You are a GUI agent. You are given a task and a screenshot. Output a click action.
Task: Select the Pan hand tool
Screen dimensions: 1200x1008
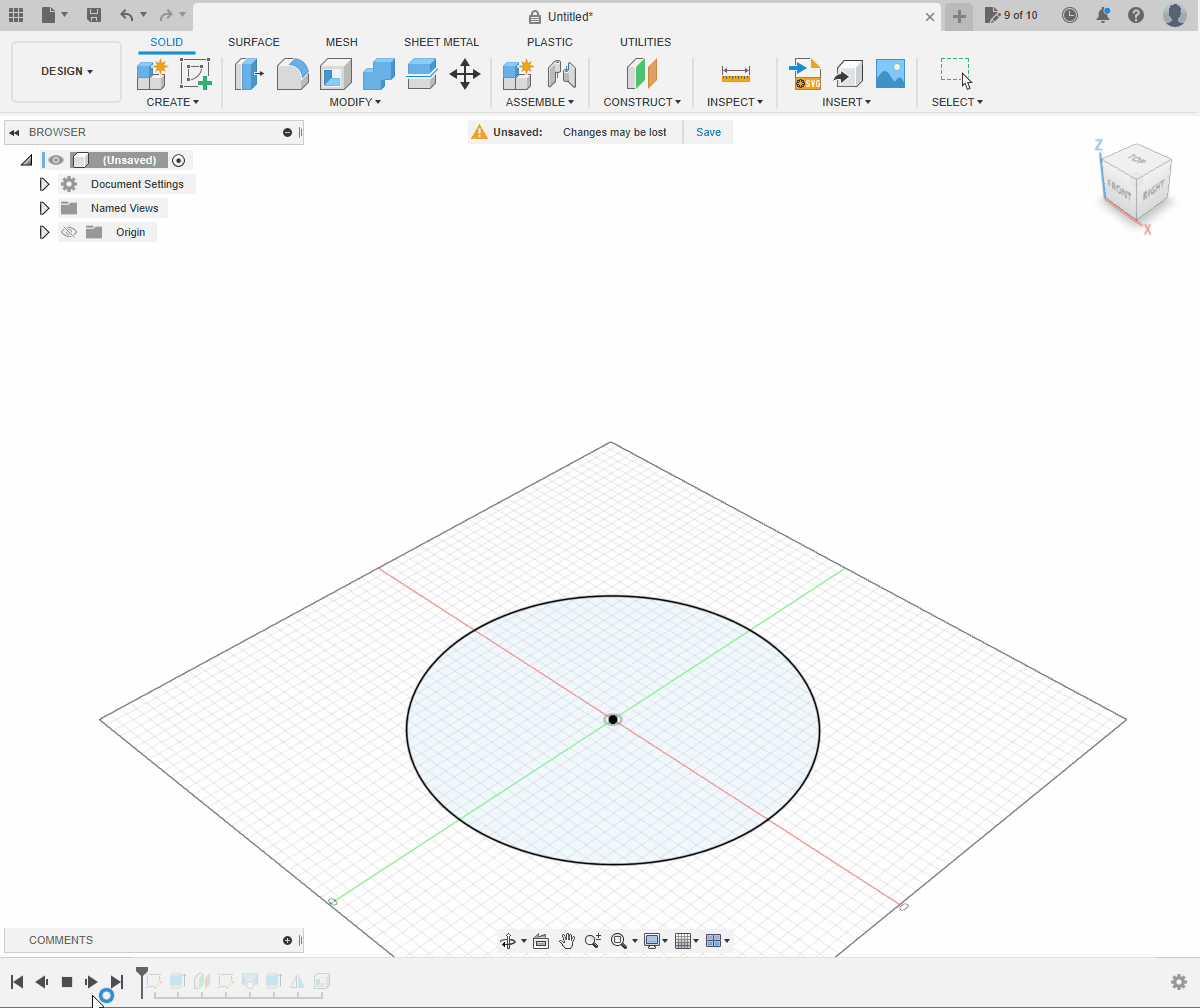[x=567, y=941]
